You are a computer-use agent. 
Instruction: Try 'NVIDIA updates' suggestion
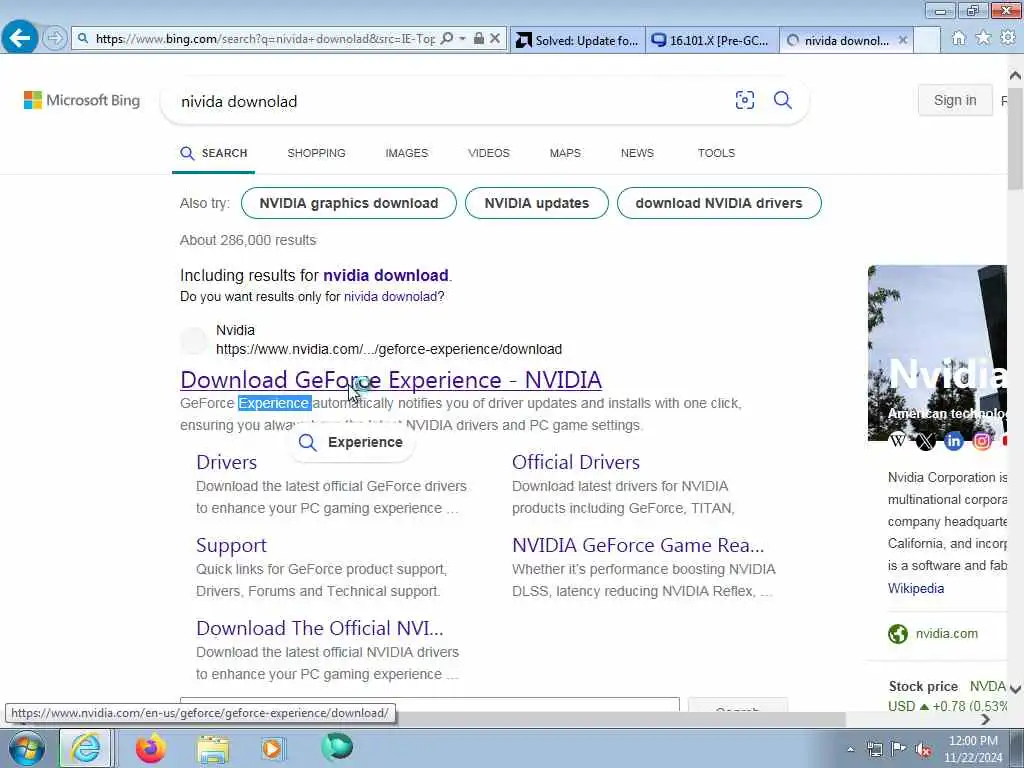(x=536, y=203)
